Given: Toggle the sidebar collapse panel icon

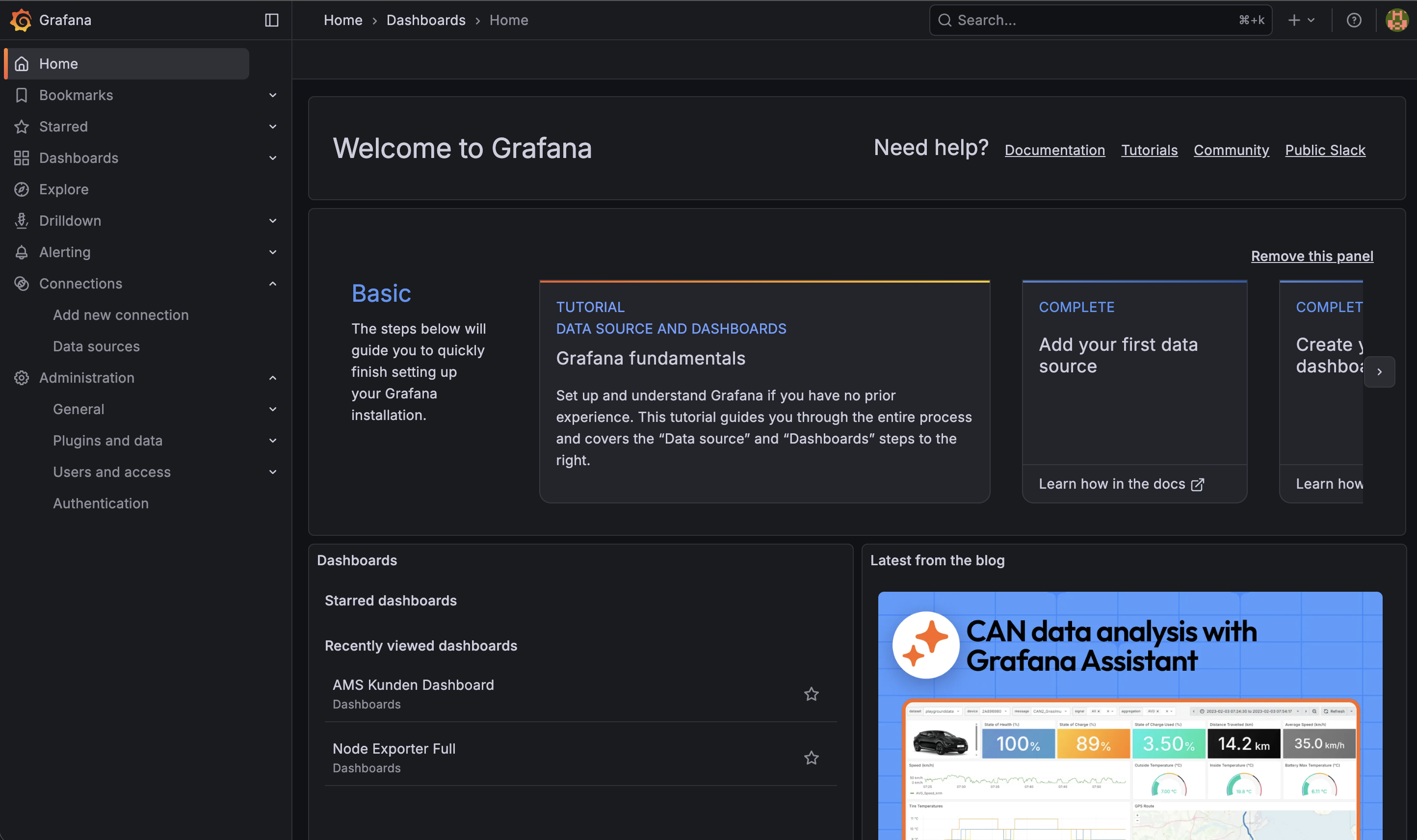Looking at the screenshot, I should coord(272,20).
